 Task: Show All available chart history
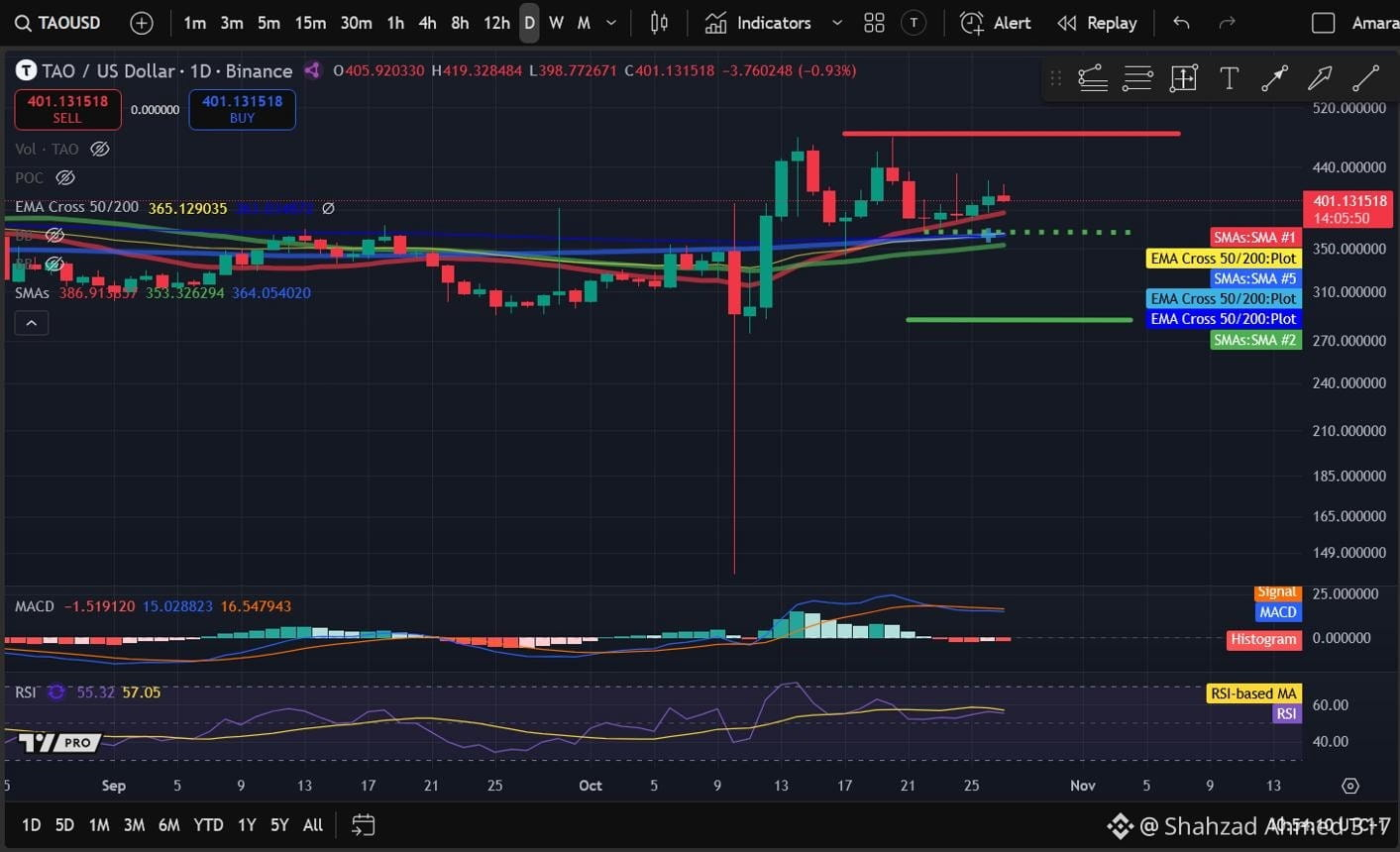point(313,825)
